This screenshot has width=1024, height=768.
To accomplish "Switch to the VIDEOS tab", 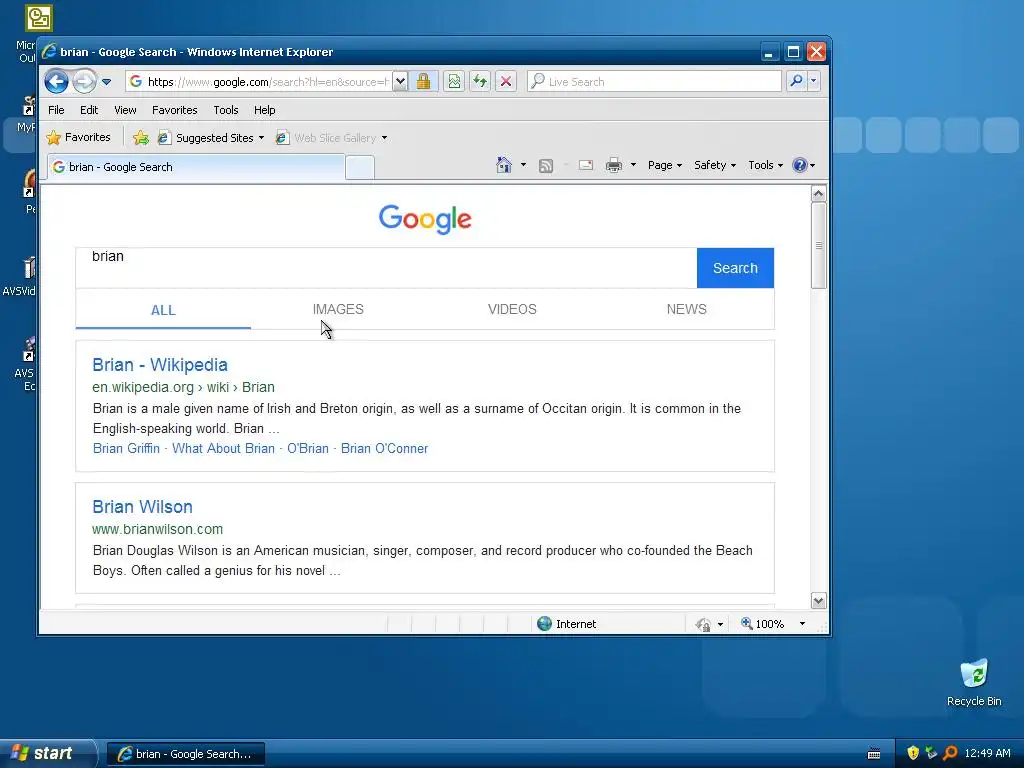I will (x=512, y=310).
